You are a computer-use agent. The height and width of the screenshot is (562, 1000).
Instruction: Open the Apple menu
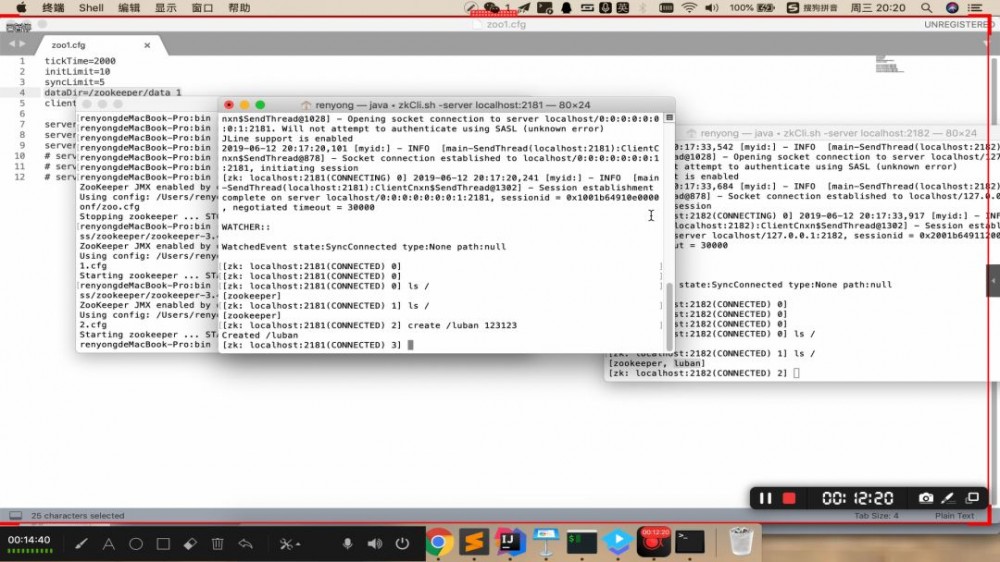(21, 8)
